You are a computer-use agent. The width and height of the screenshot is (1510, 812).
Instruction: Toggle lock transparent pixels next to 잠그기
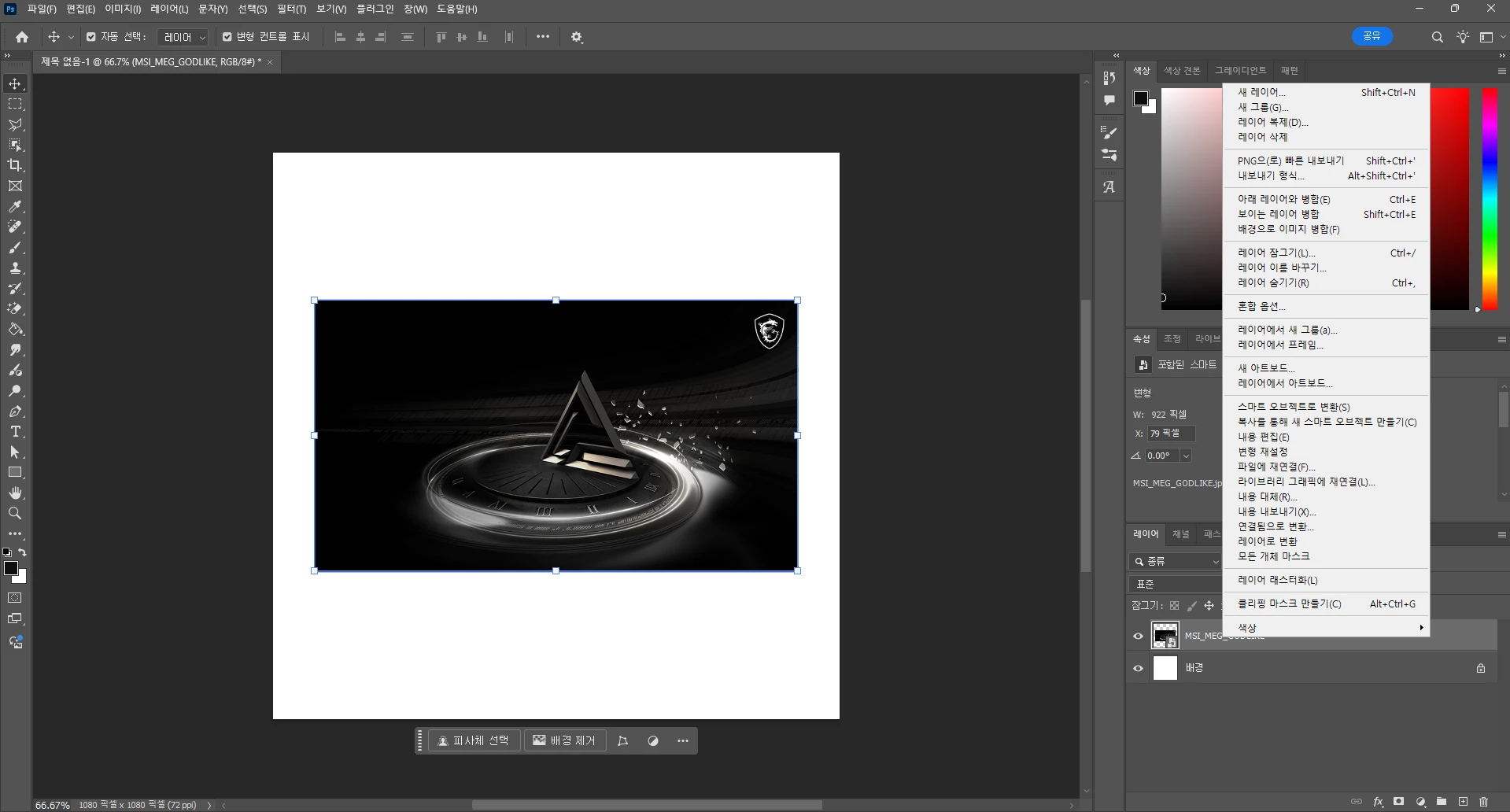(1174, 606)
